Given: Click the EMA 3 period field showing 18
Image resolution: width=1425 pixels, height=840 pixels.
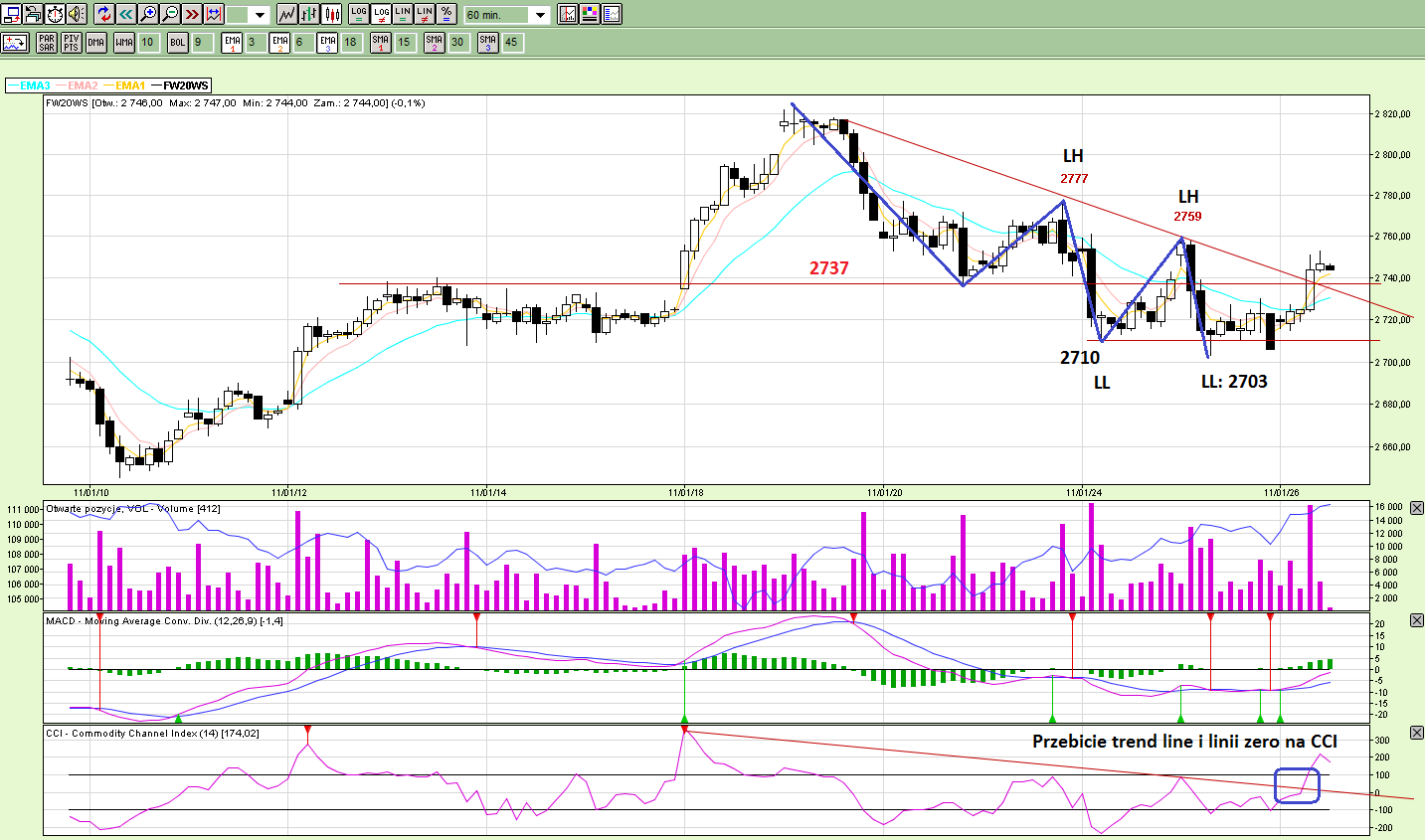Looking at the screenshot, I should [x=352, y=42].
